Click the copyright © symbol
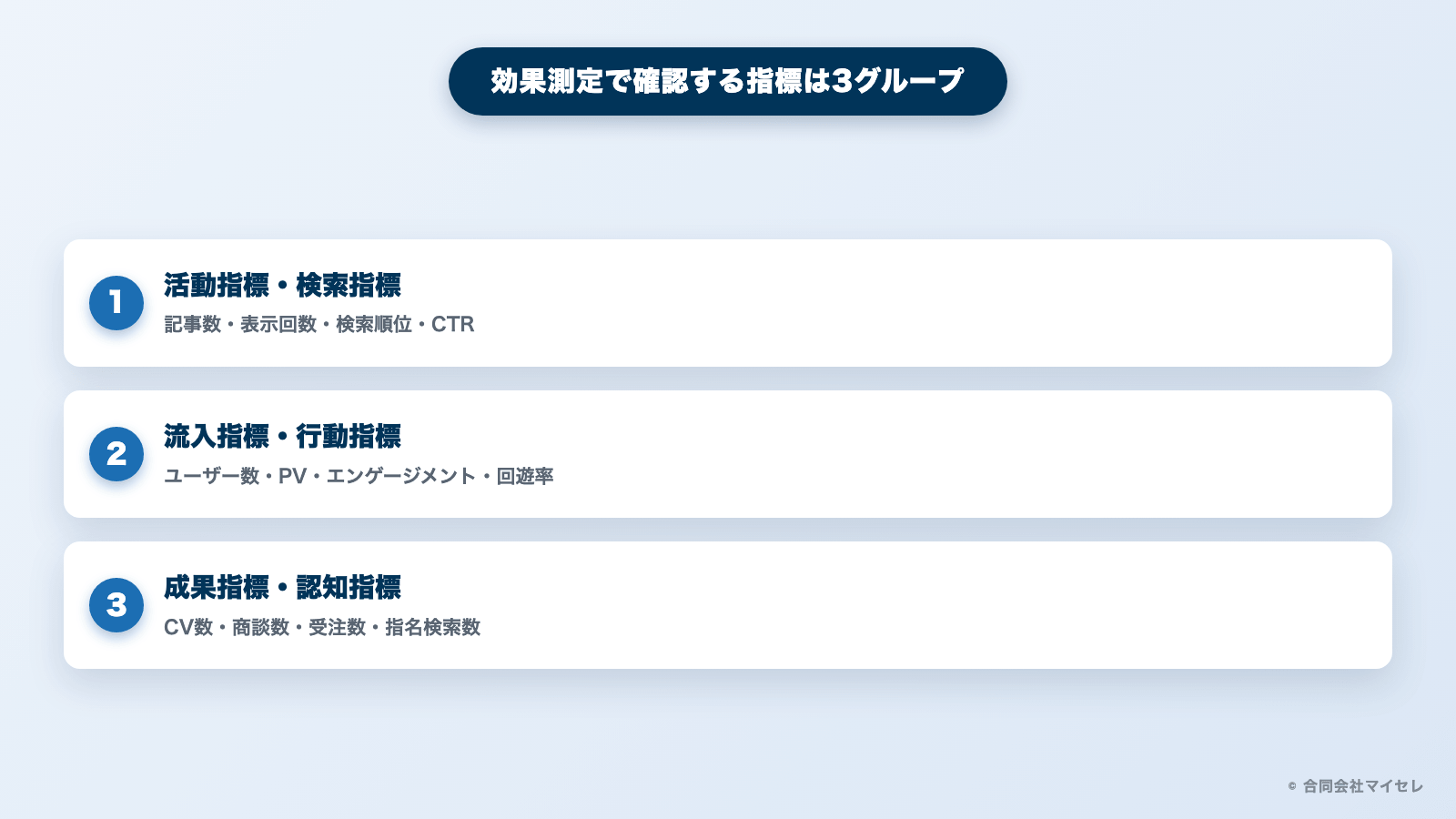 (x=1292, y=786)
